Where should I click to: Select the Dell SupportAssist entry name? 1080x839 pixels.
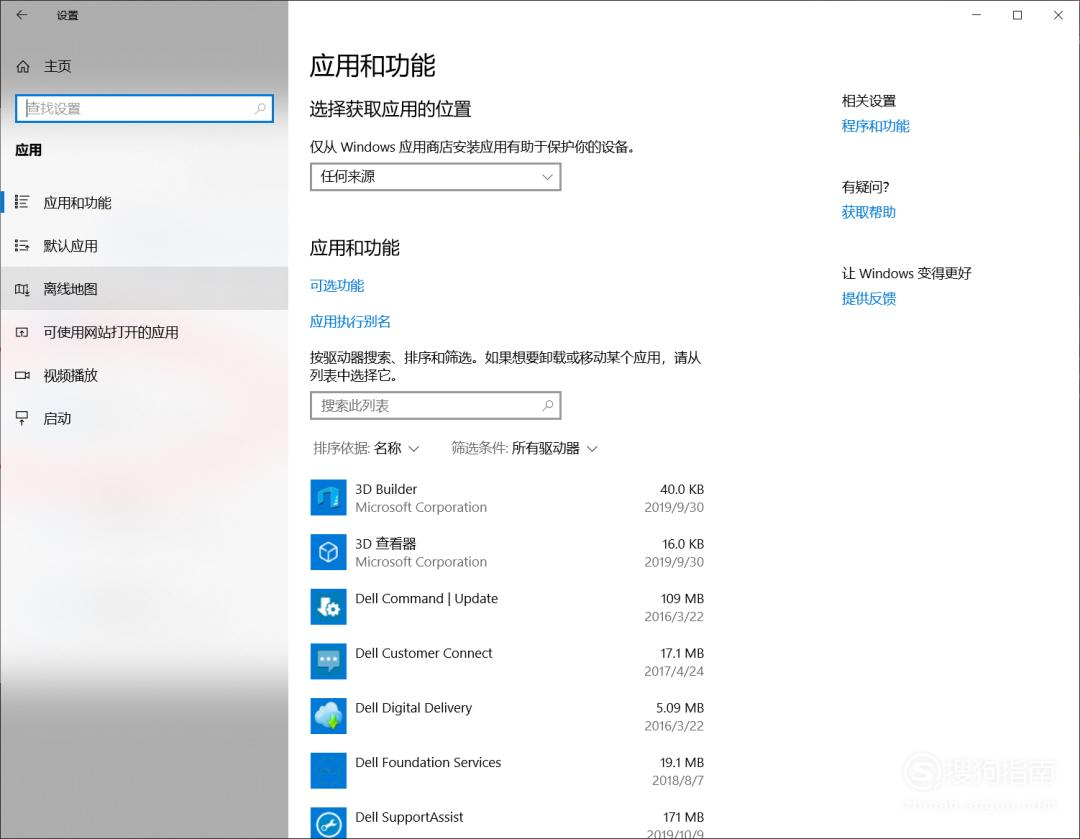[x=409, y=817]
